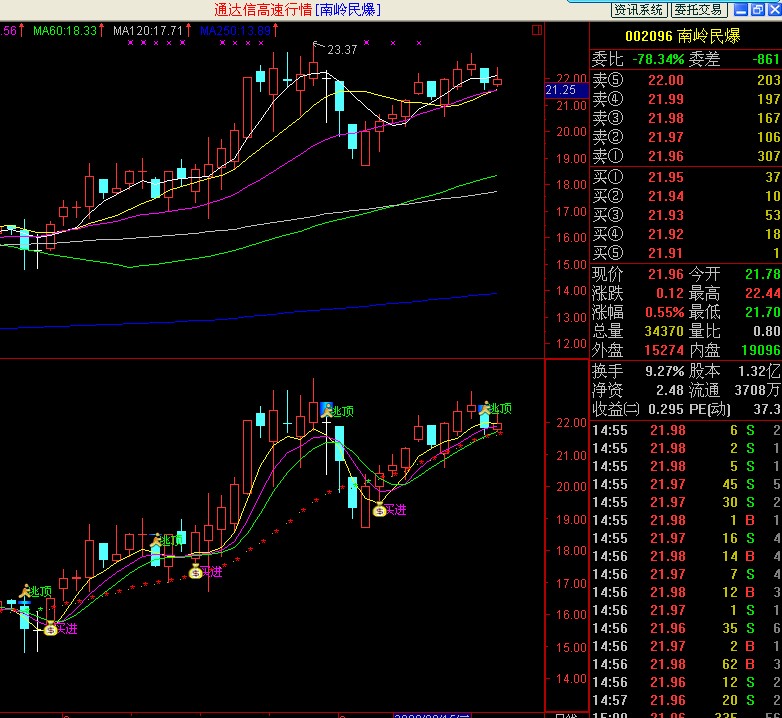This screenshot has height=718, width=782.
Task: Click the 买进 money-bag icon near 17.00
Action: (x=196, y=572)
